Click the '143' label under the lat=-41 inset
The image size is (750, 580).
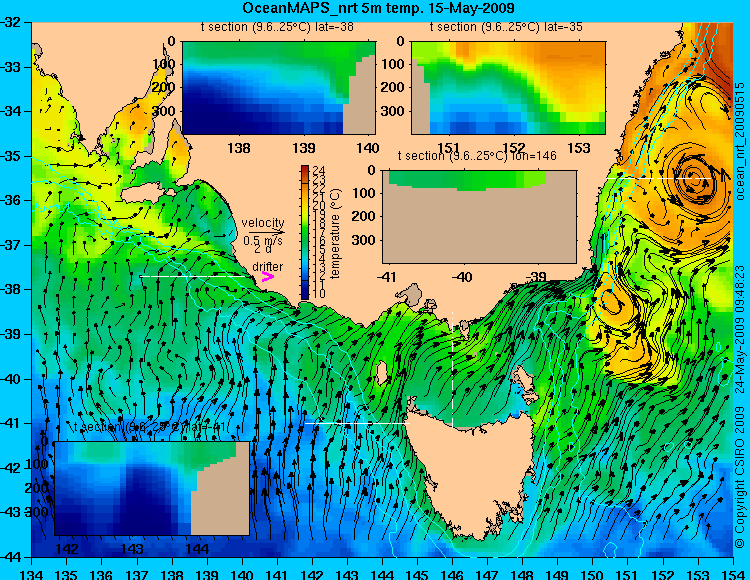click(x=132, y=548)
